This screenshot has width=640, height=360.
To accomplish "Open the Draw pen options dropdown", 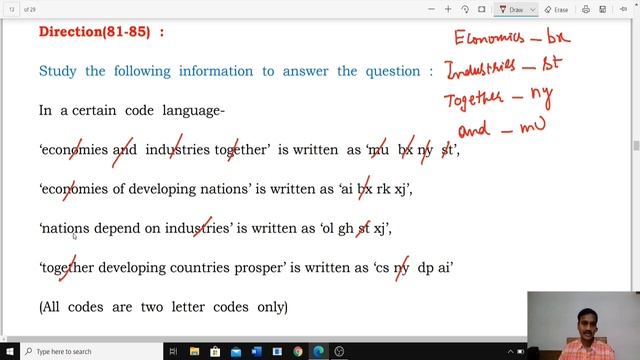I will pyautogui.click(x=533, y=9).
